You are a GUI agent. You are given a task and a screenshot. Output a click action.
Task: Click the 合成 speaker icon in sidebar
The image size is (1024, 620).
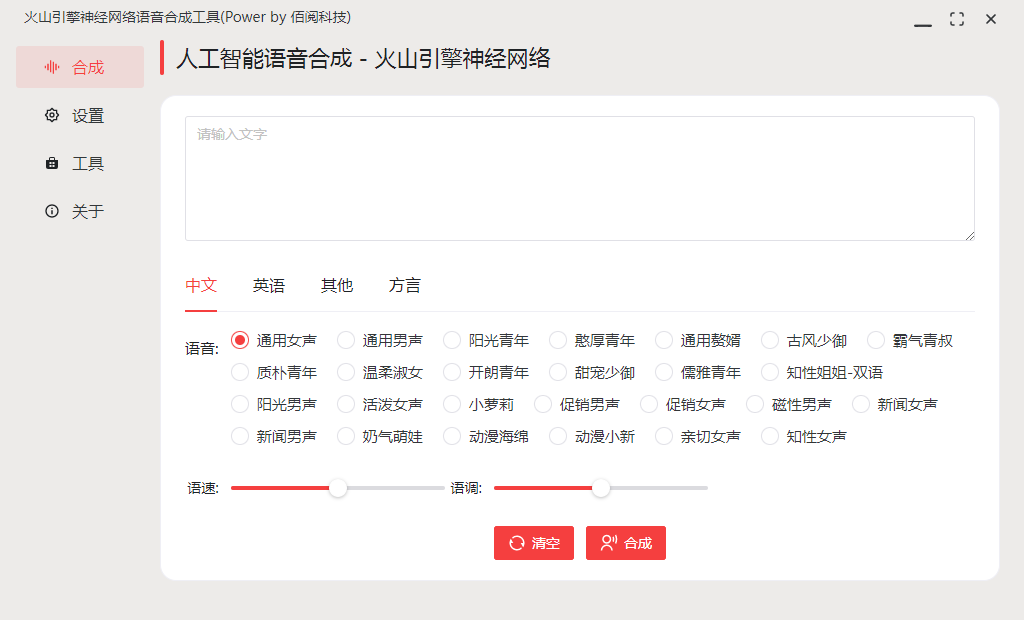51,67
